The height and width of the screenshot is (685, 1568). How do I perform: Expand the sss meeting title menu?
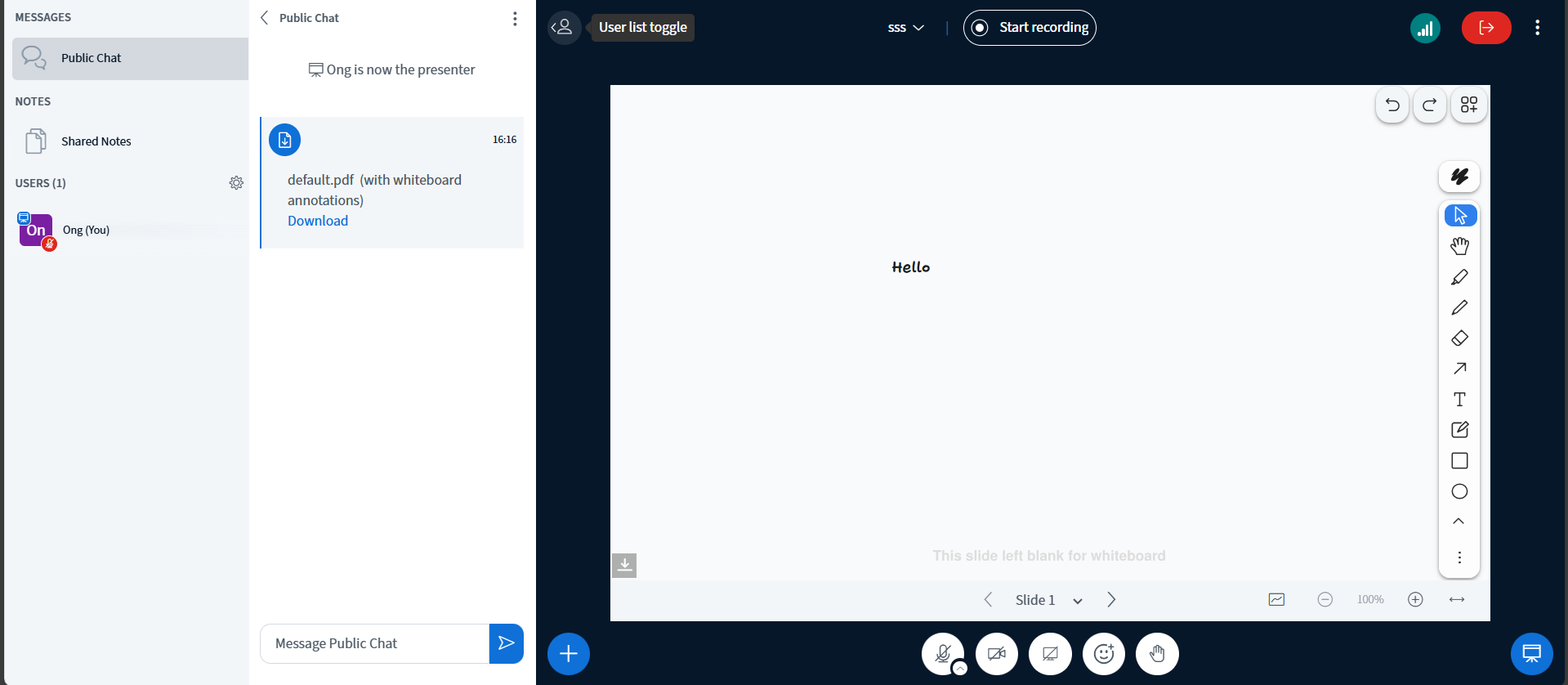point(905,28)
